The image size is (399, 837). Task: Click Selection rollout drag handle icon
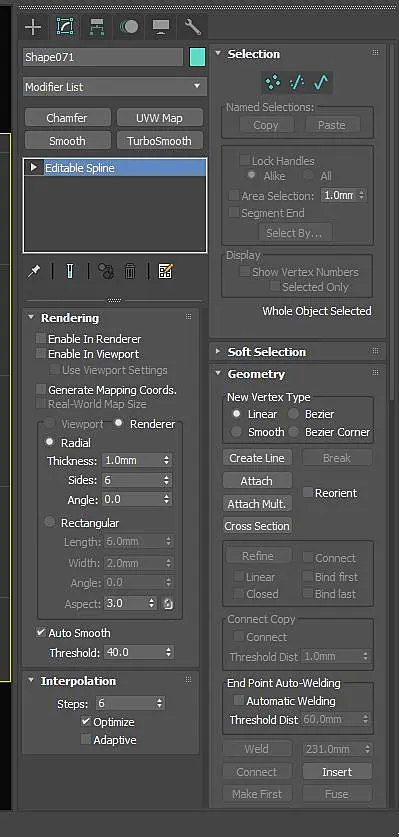click(375, 53)
